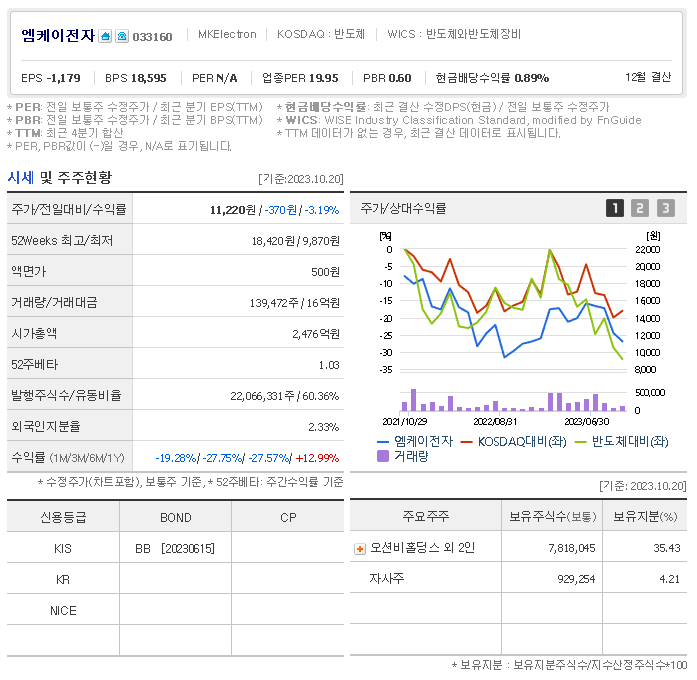The width and height of the screenshot is (697, 680).
Task: Open the homepage icon beside 엠케이전자
Action: pyautogui.click(x=105, y=36)
